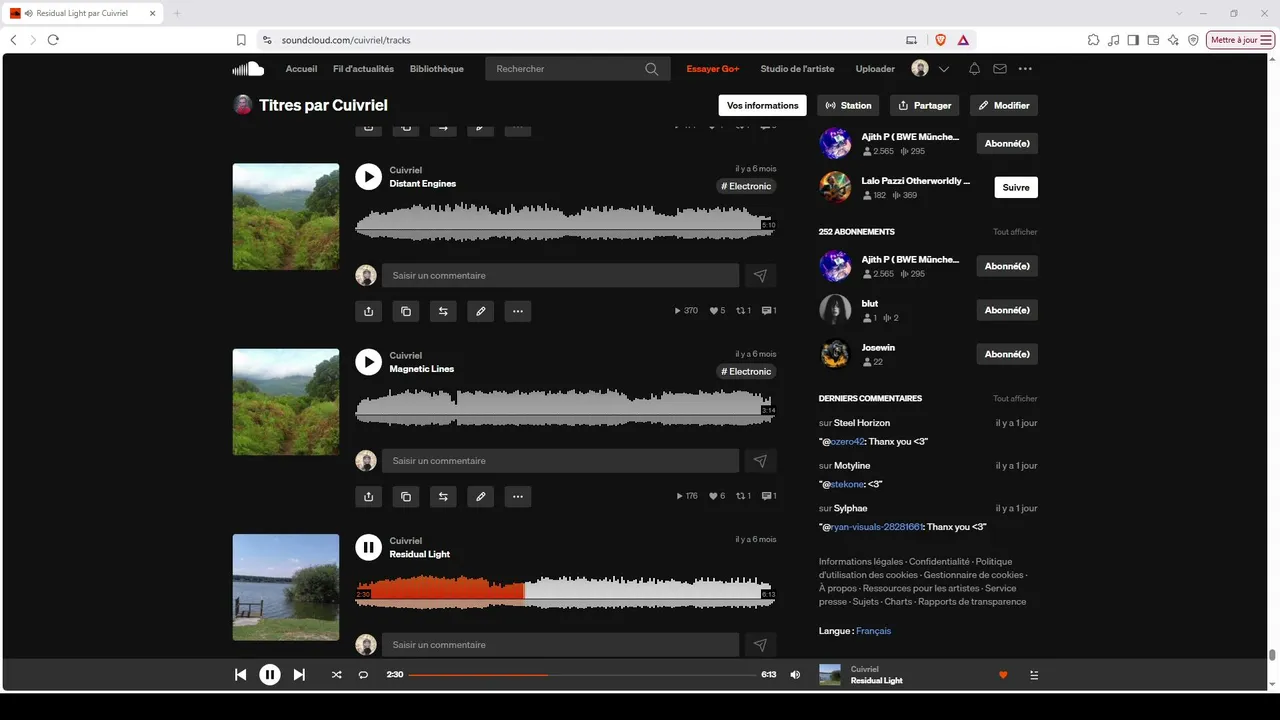Open Residual Light cover artwork
Viewport: 1280px width, 720px height.
[286, 587]
